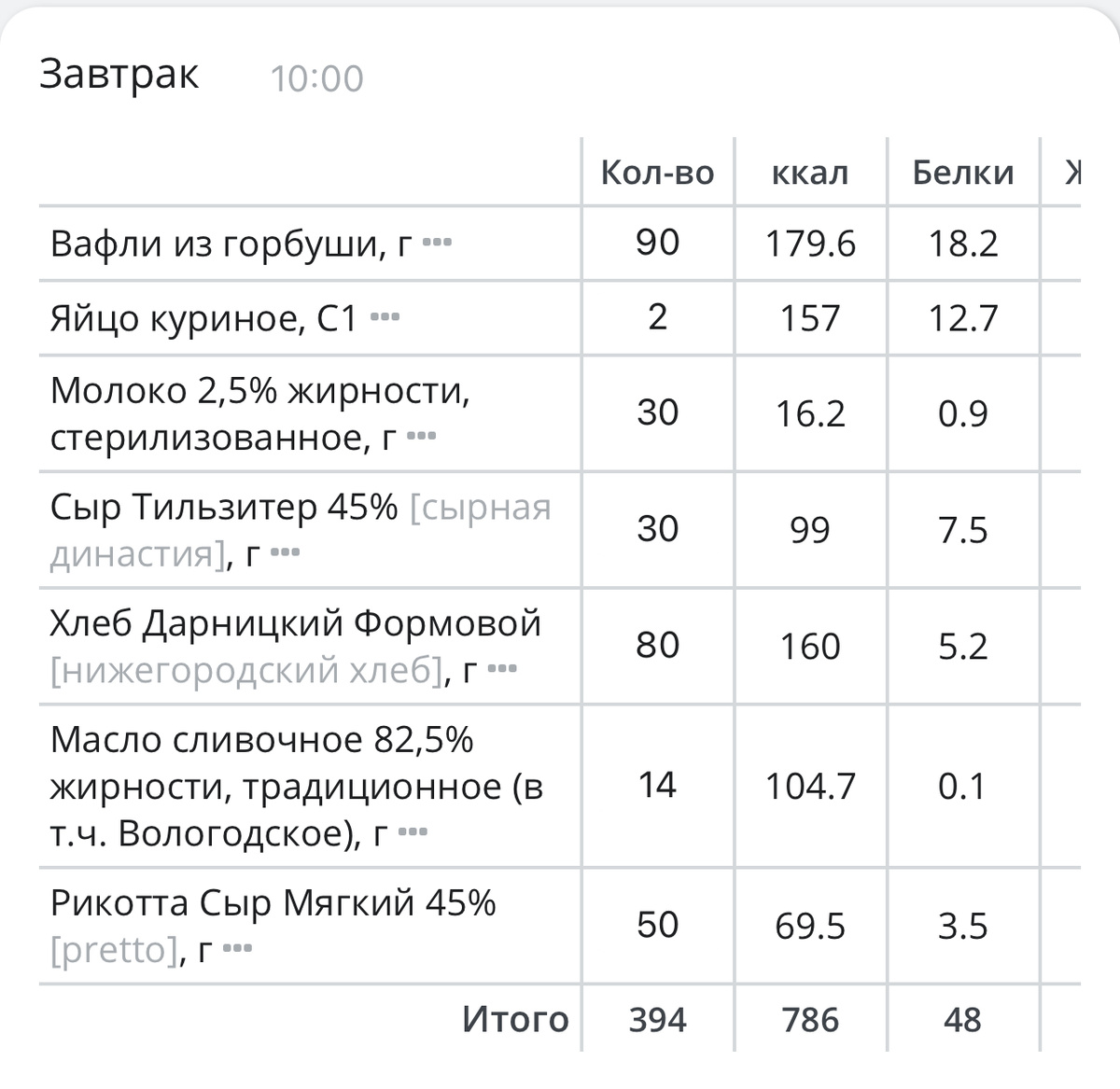Open options dots for Масло сливочное
Image resolution: width=1120 pixels, height=1089 pixels.
tap(413, 832)
